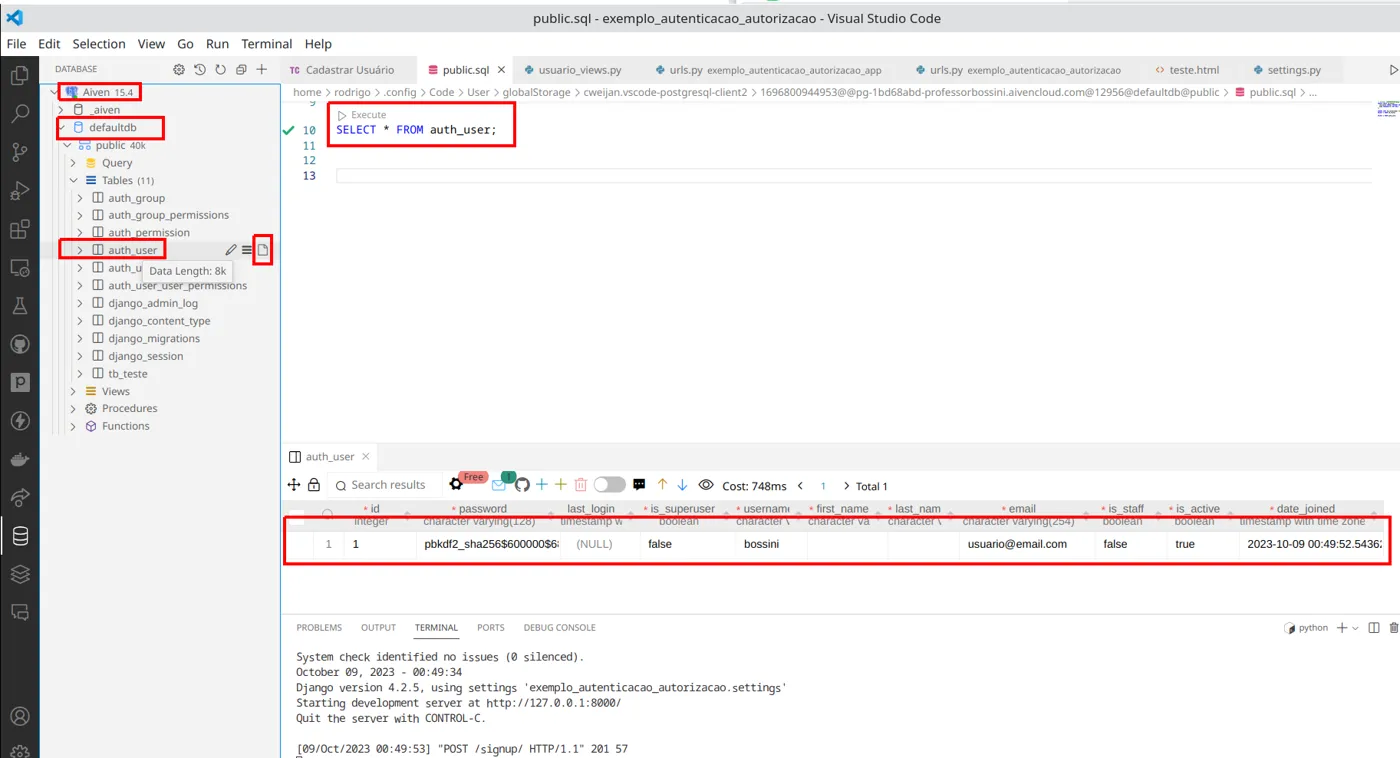Open the Docker whale view
Image resolution: width=1400 pixels, height=758 pixels.
point(19,459)
